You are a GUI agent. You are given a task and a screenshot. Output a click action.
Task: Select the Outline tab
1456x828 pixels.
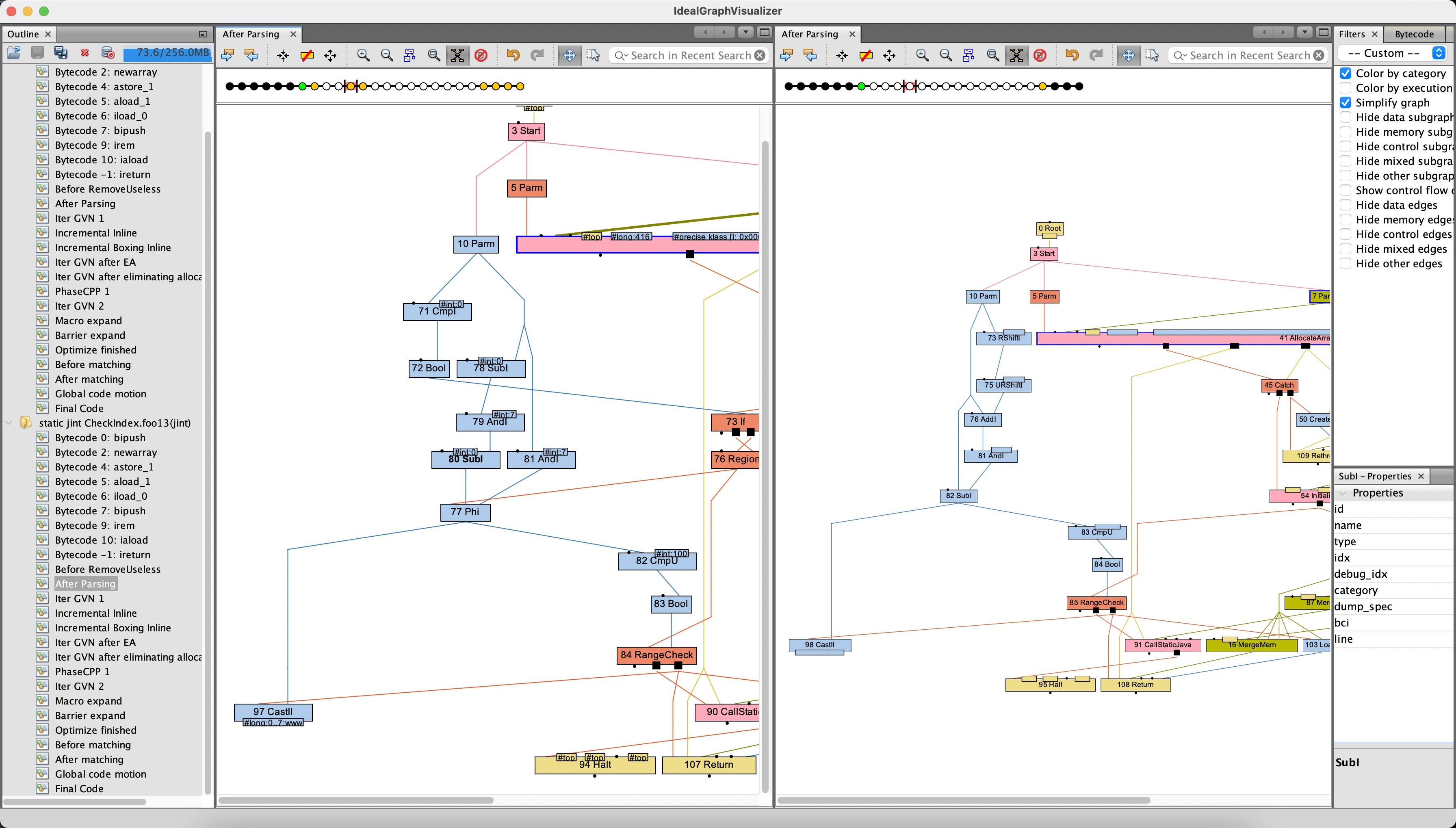(x=23, y=34)
